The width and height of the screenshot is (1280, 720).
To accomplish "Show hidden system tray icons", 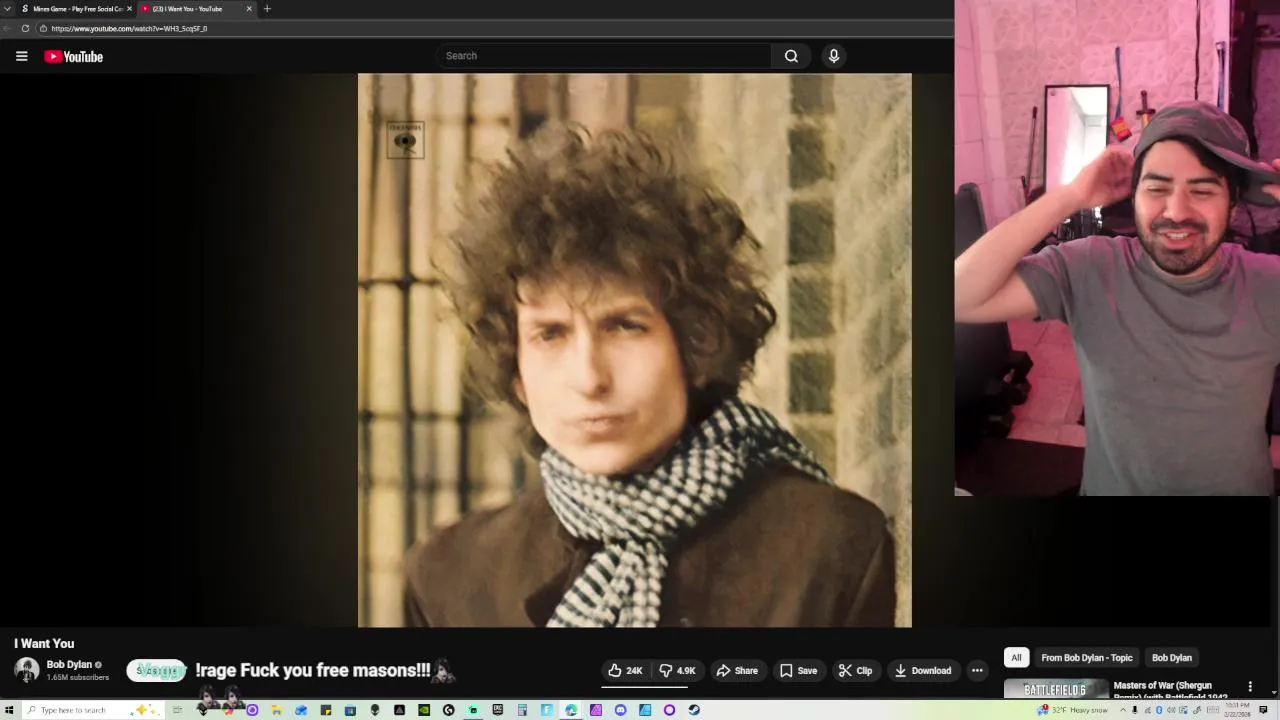I will pyautogui.click(x=1123, y=710).
